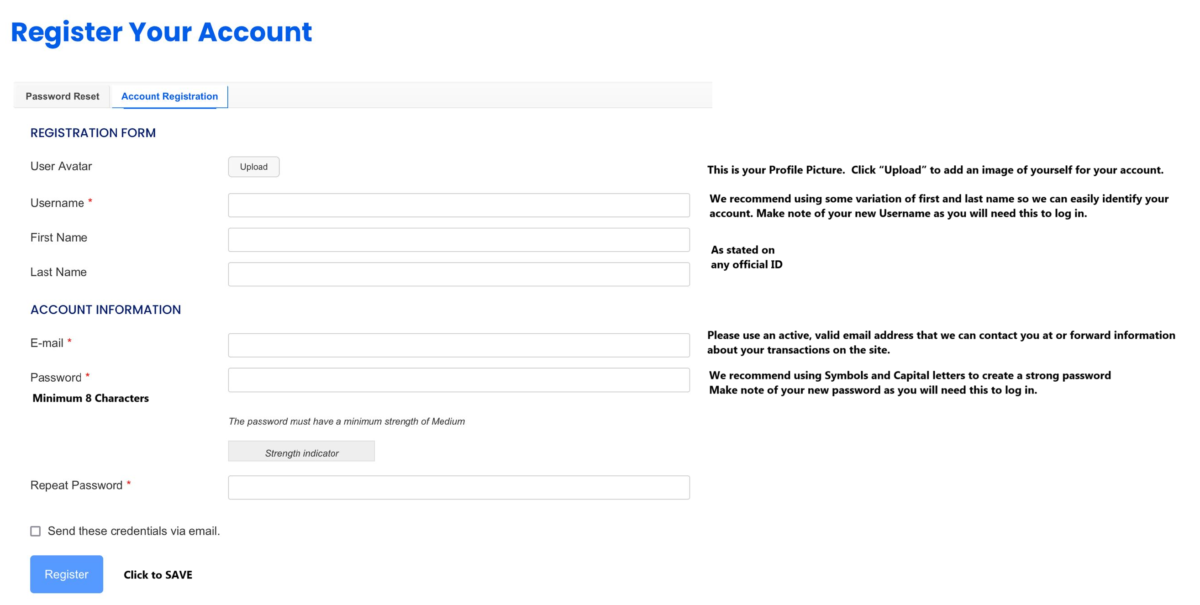Click the password Strength indicator bar
Screen dimensions: 1200x605
(x=301, y=452)
